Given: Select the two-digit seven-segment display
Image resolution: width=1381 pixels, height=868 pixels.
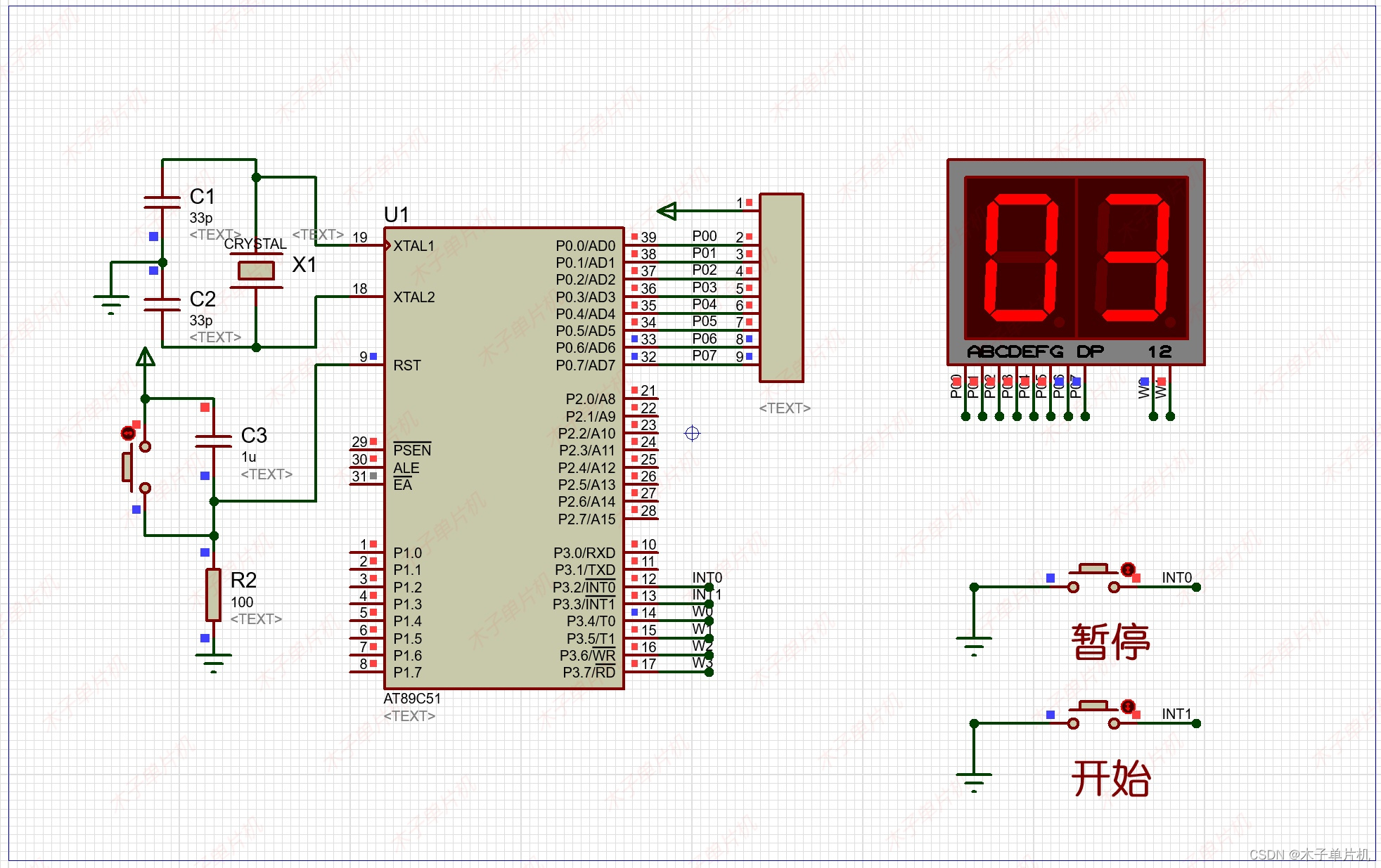Looking at the screenshot, I should pyautogui.click(x=1076, y=260).
